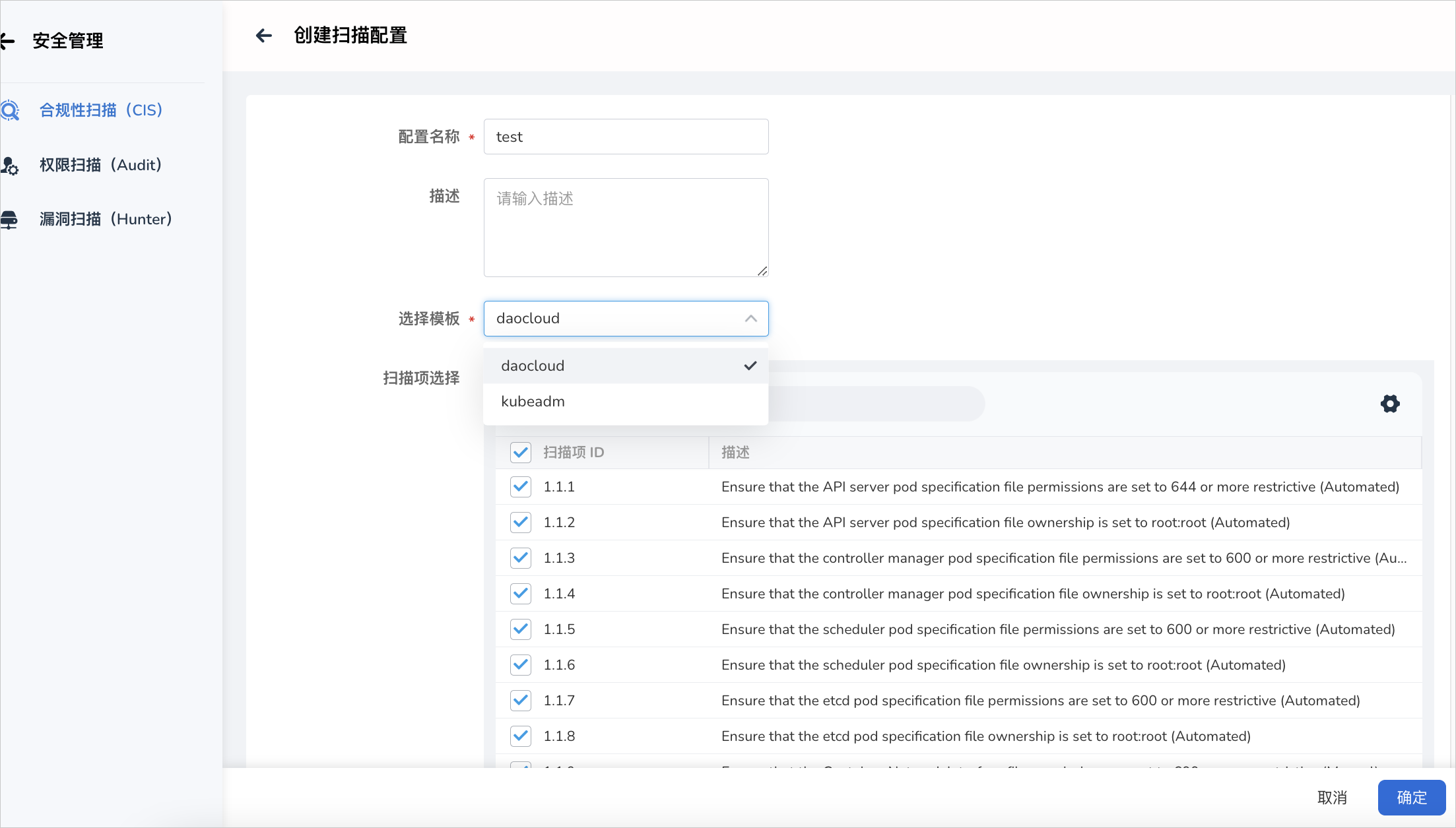Select kubeadm template option
The image size is (1456, 828).
tap(626, 401)
